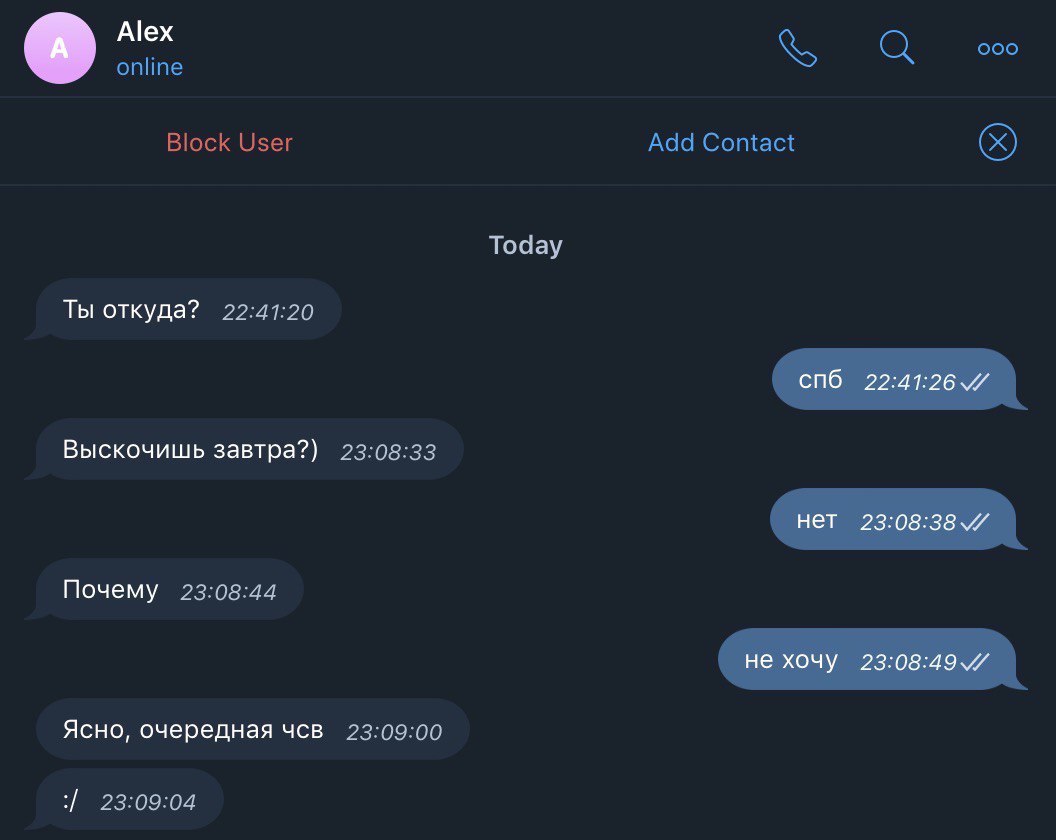This screenshot has width=1056, height=840.
Task: Open Alex's profile from the name
Action: [x=145, y=32]
